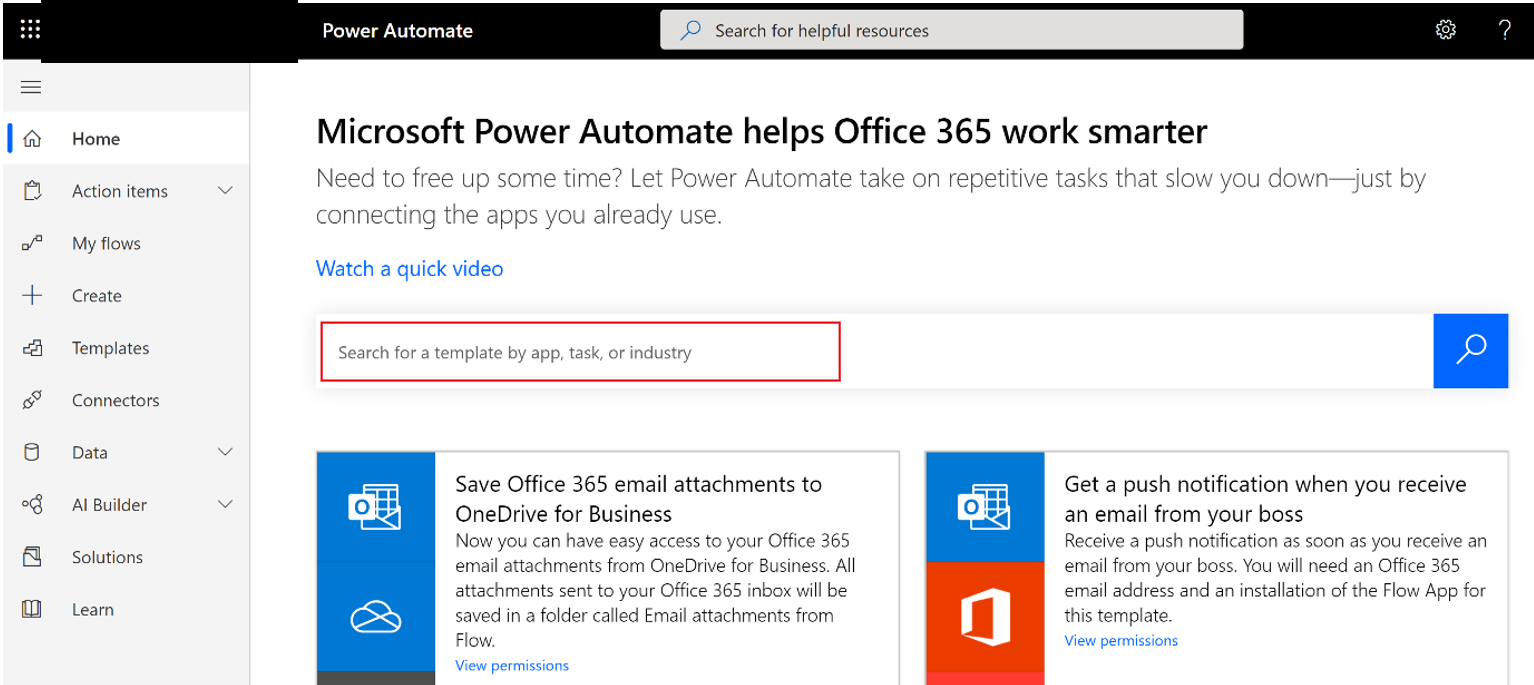Click the Action items clipboard icon
The image size is (1534, 685).
click(32, 191)
